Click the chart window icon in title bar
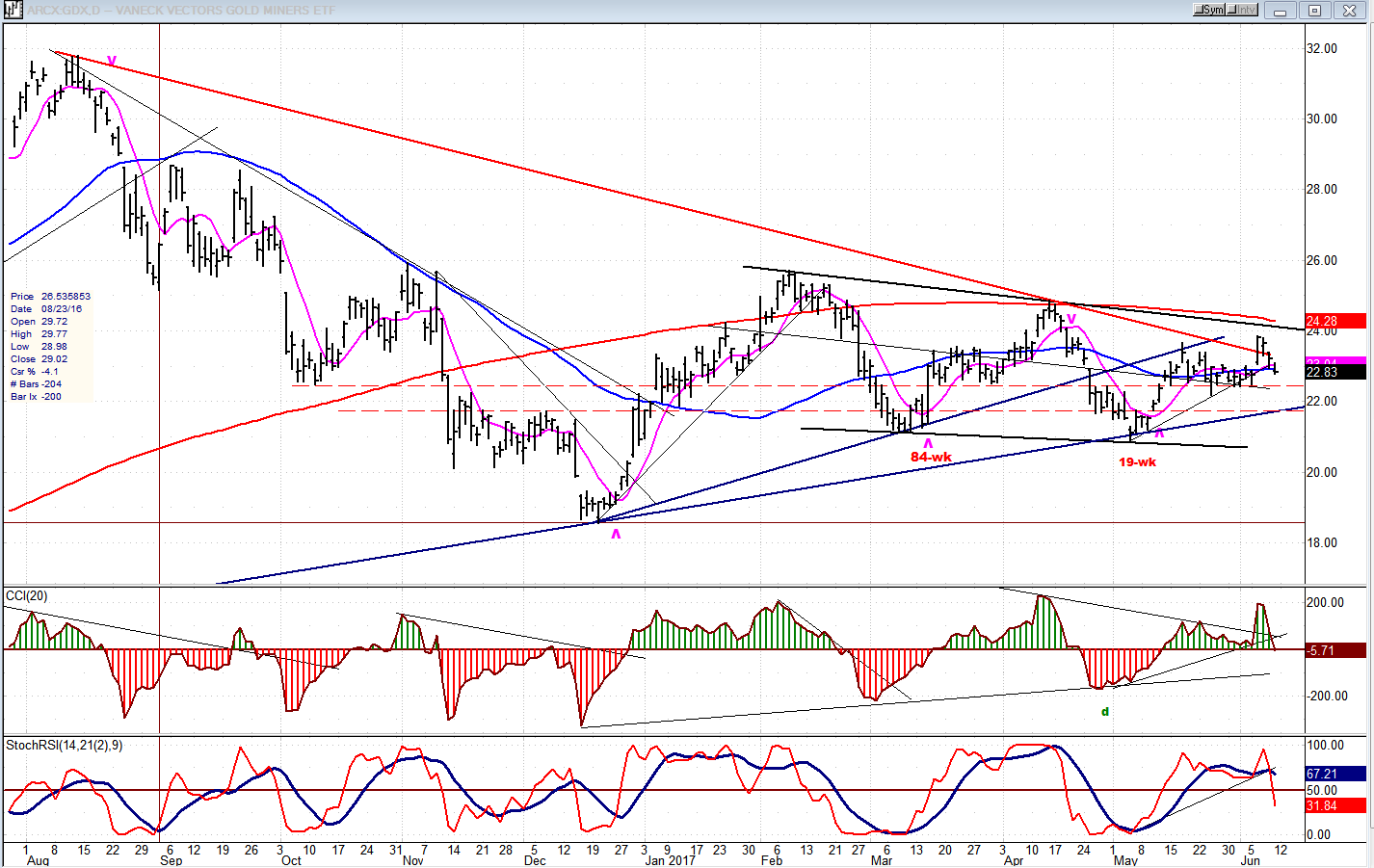Image resolution: width=1374 pixels, height=868 pixels. 13,10
